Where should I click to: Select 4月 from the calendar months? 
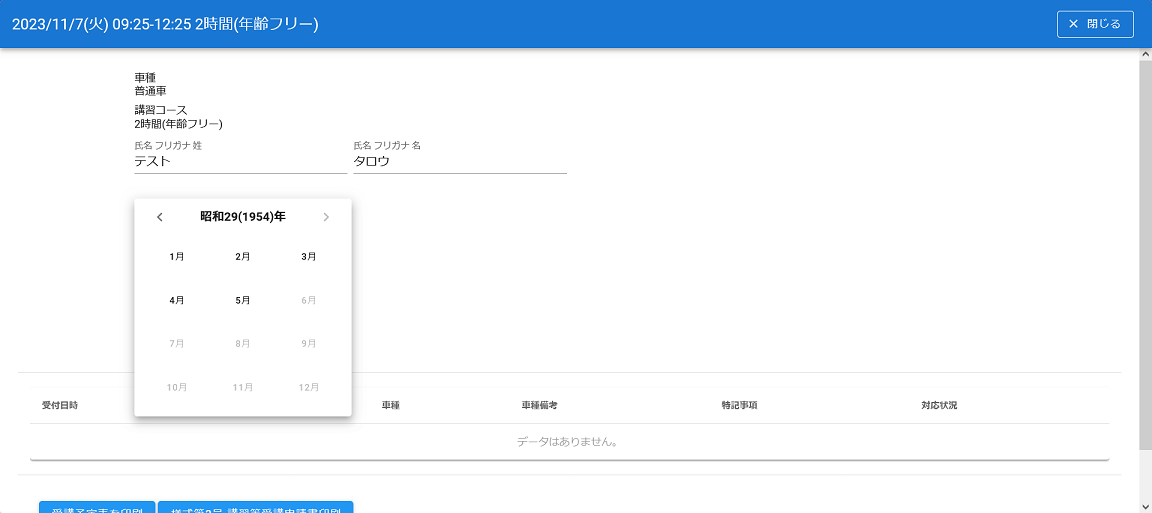click(177, 300)
